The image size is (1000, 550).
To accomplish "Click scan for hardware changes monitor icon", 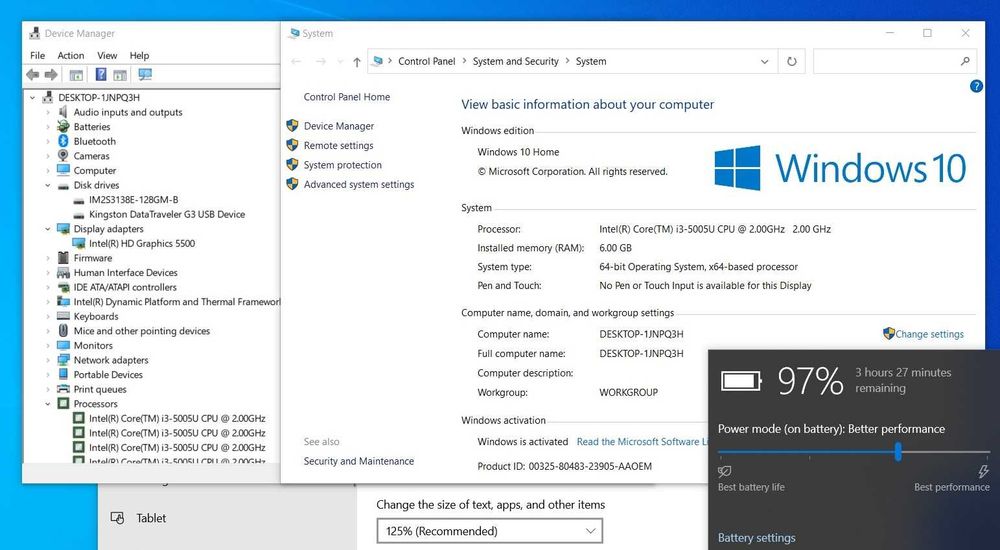I will (x=145, y=75).
